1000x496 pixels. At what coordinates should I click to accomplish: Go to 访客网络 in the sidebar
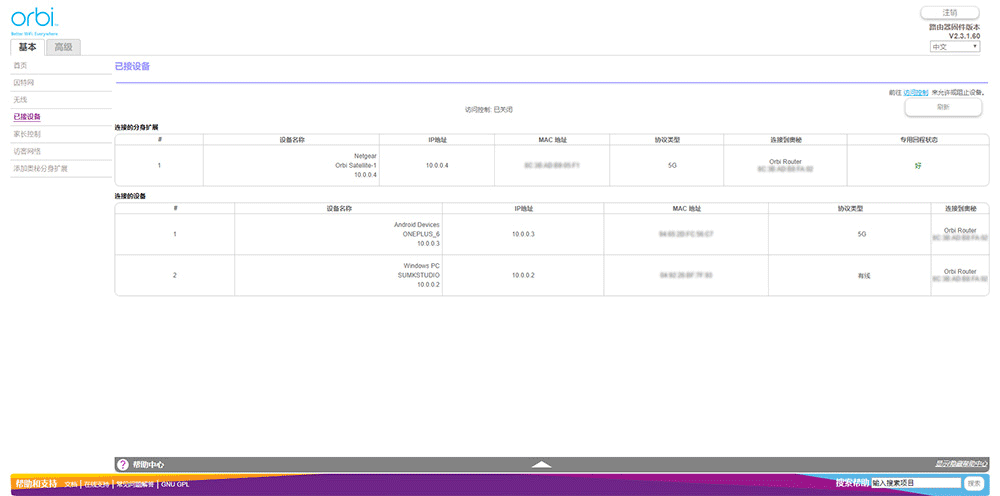tap(27, 151)
